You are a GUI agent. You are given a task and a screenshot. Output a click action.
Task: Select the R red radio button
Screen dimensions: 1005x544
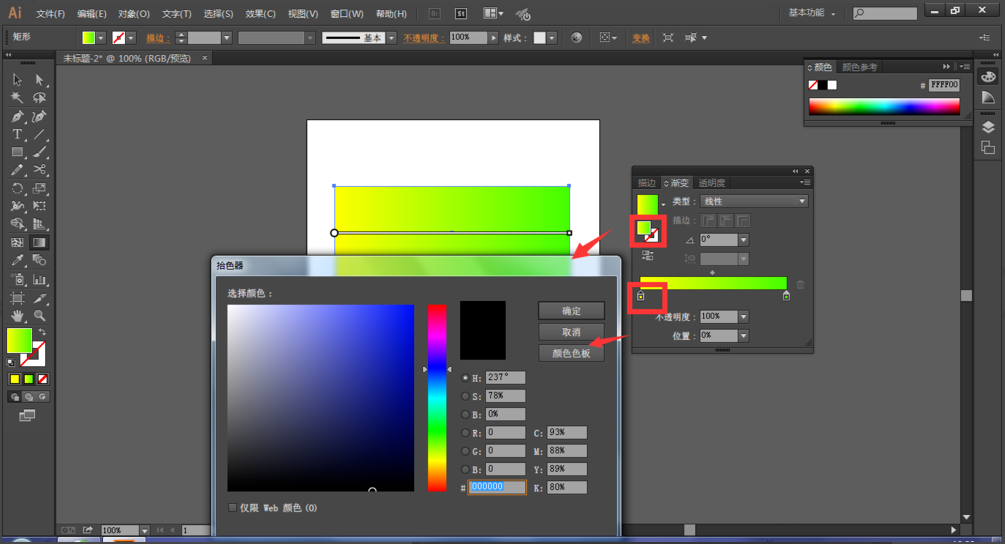(465, 433)
